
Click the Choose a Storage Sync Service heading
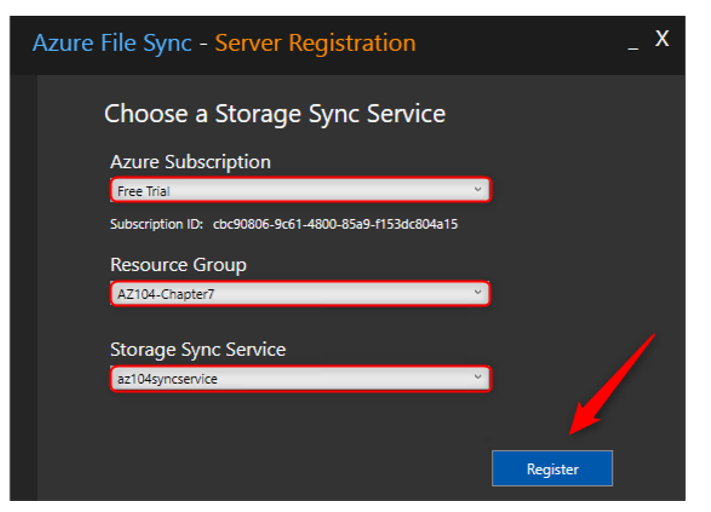pyautogui.click(x=275, y=113)
